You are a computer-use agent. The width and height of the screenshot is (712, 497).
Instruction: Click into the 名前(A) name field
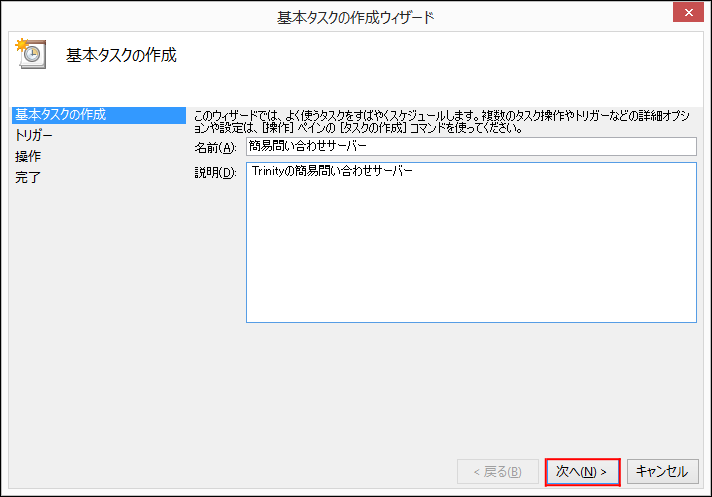click(x=471, y=146)
